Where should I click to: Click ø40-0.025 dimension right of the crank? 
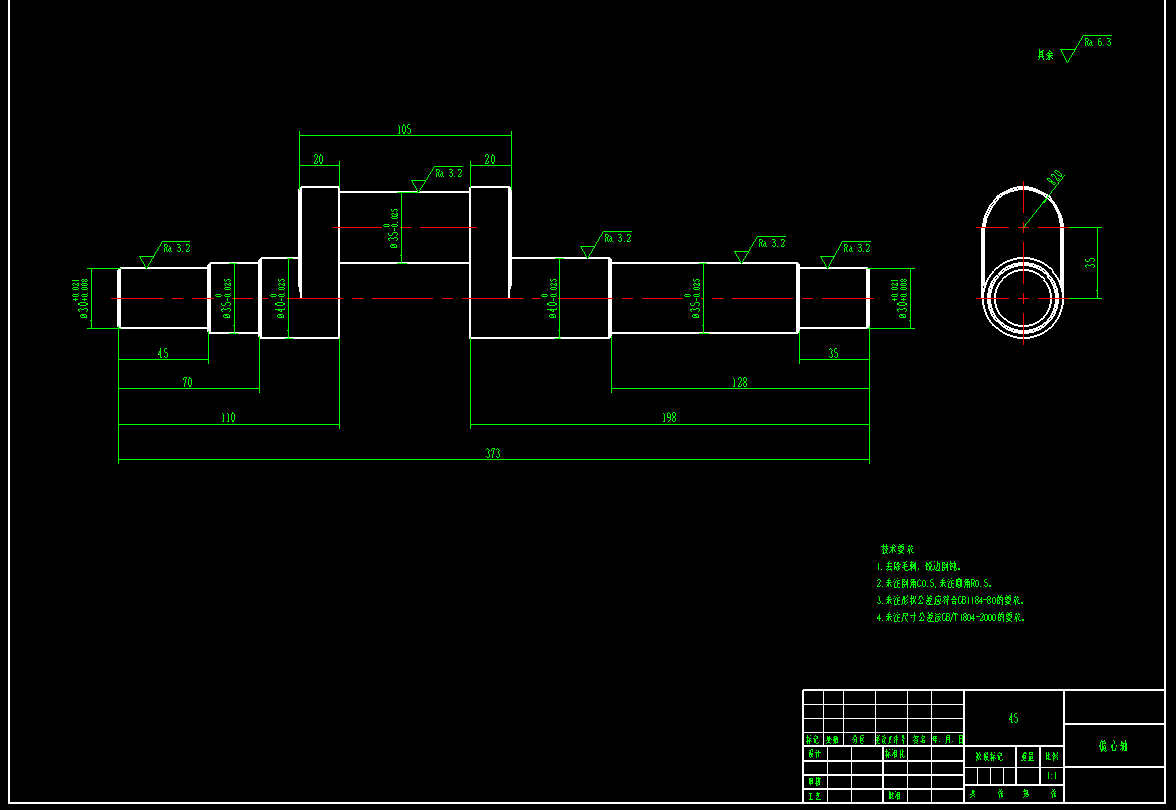550,298
